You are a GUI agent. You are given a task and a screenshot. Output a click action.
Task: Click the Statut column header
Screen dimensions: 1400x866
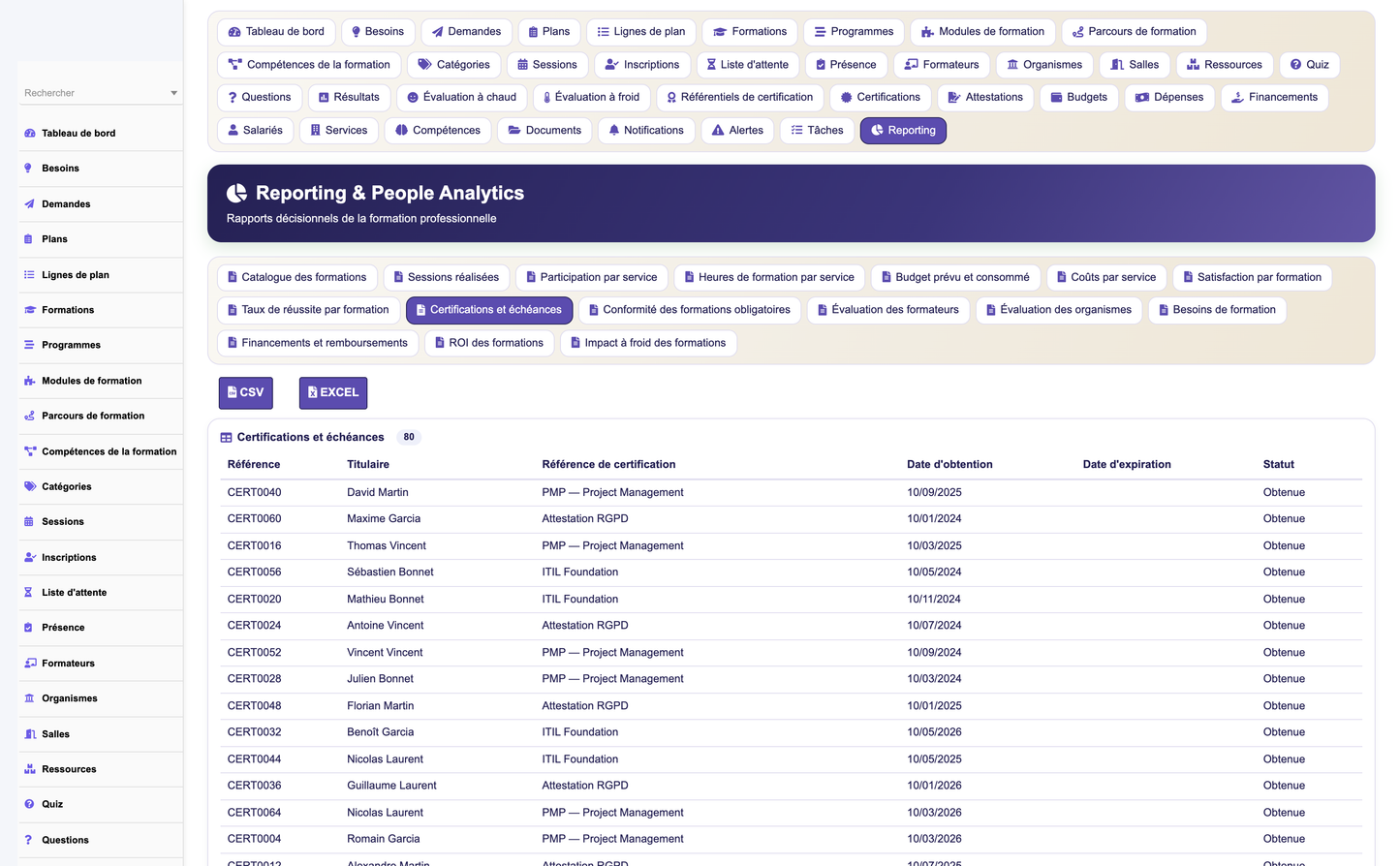1278,465
